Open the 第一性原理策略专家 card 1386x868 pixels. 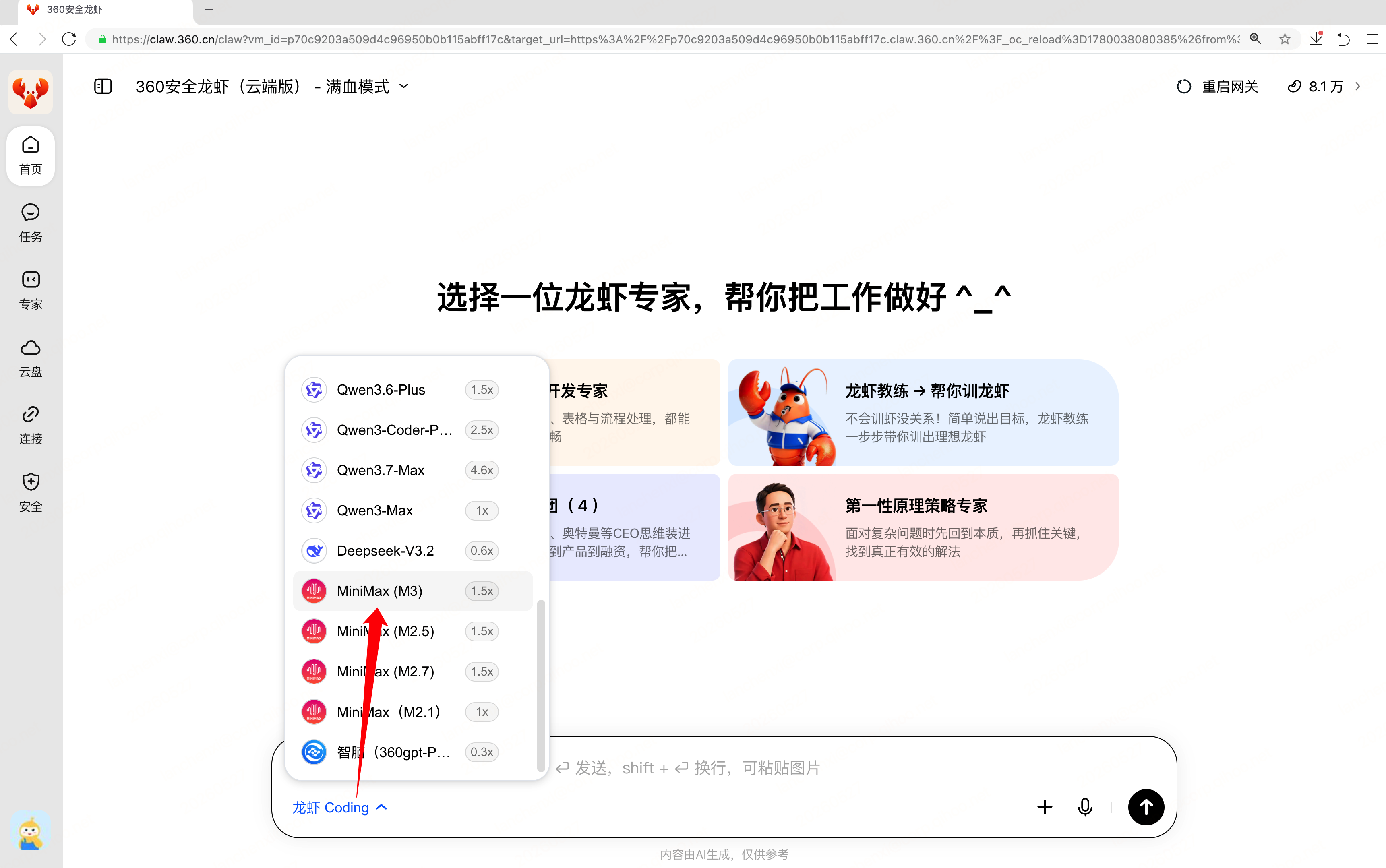click(923, 527)
